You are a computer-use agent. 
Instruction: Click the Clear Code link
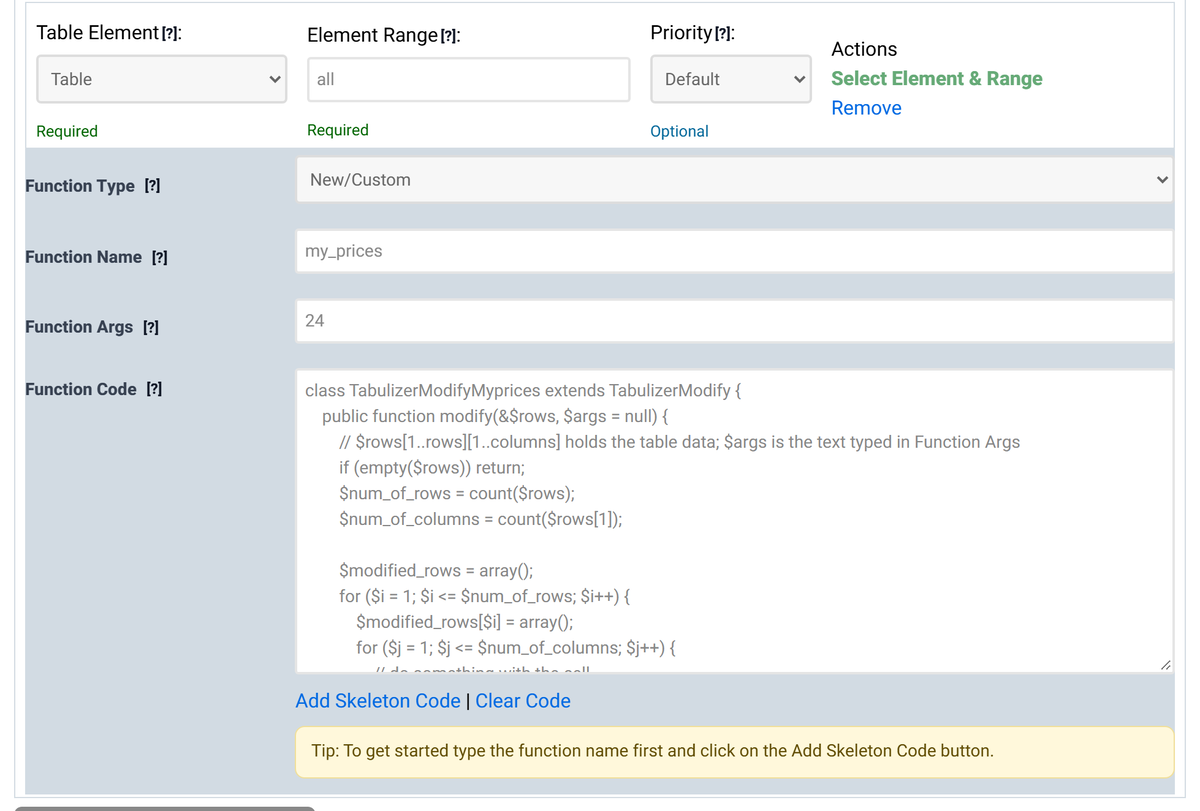click(x=523, y=701)
